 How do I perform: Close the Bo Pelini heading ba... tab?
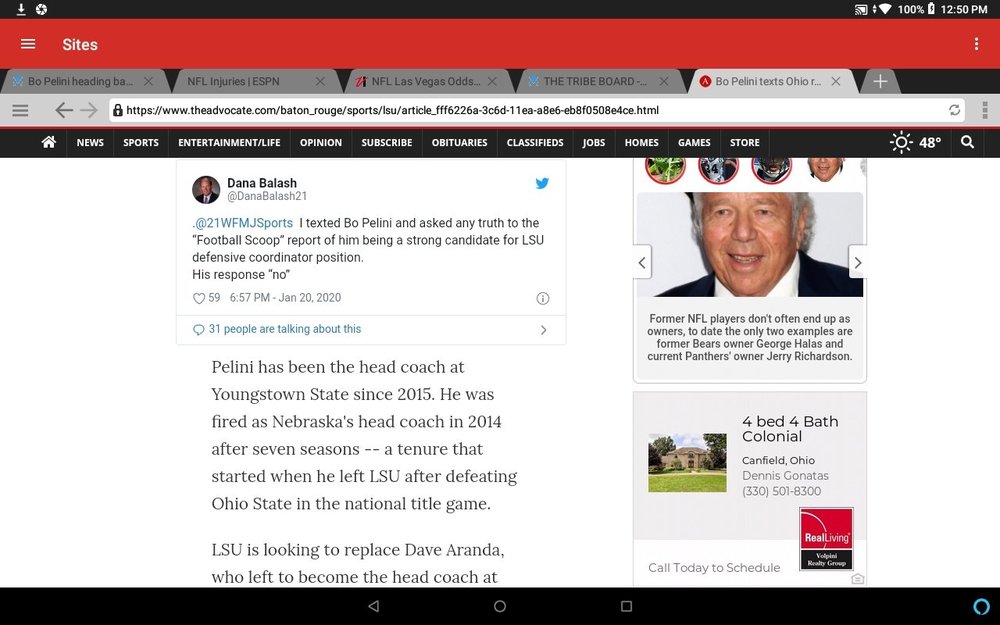point(149,82)
